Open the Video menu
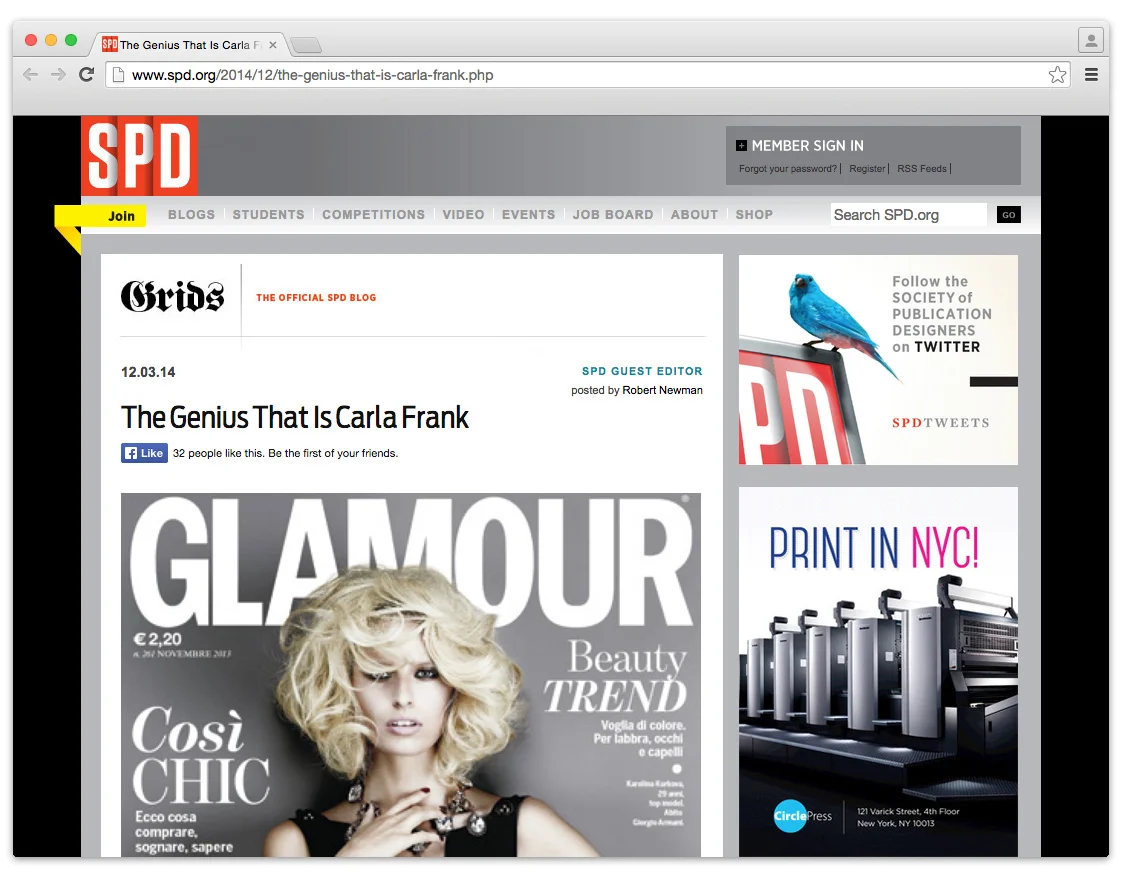Image resolution: width=1128 pixels, height=878 pixels. (463, 214)
